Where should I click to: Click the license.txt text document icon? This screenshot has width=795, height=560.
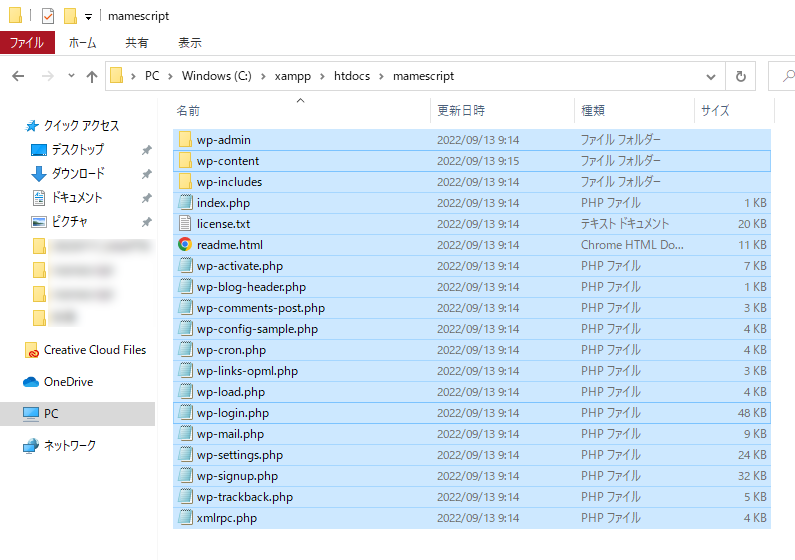tap(185, 224)
